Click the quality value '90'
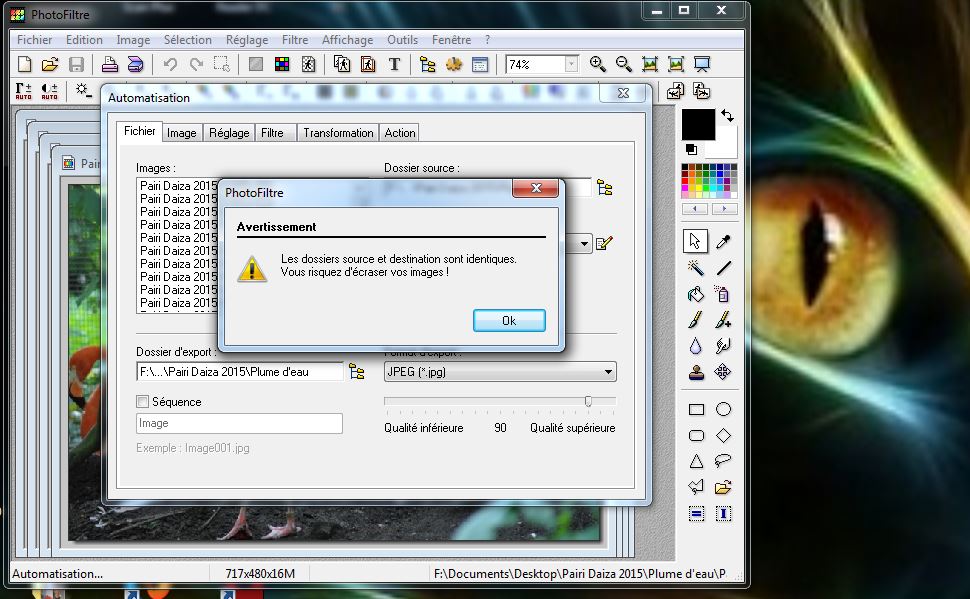 [500, 428]
